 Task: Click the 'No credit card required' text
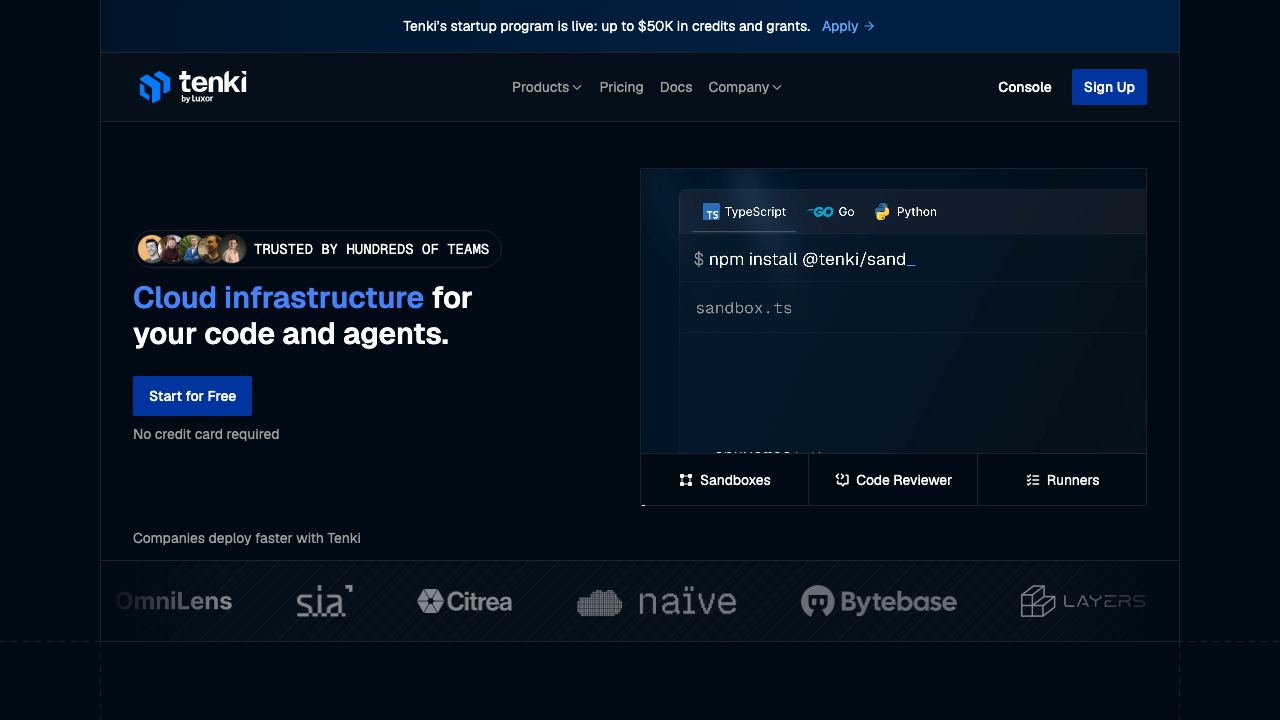[x=206, y=434]
